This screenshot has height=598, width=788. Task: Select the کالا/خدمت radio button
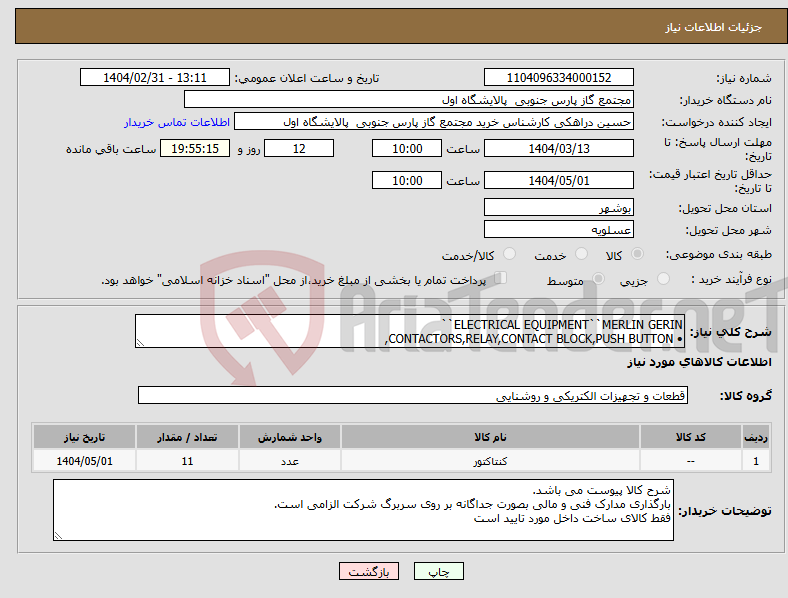tap(510, 254)
